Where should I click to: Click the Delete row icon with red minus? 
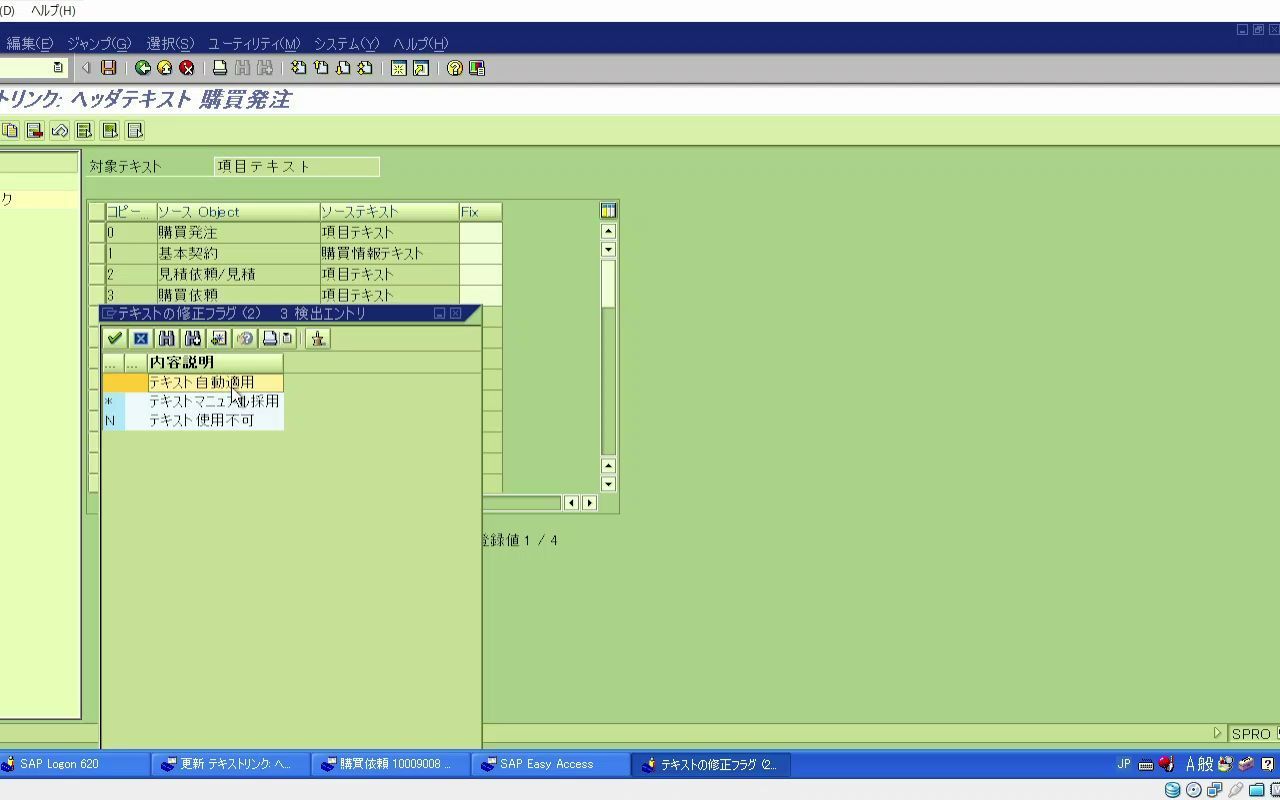(35, 130)
